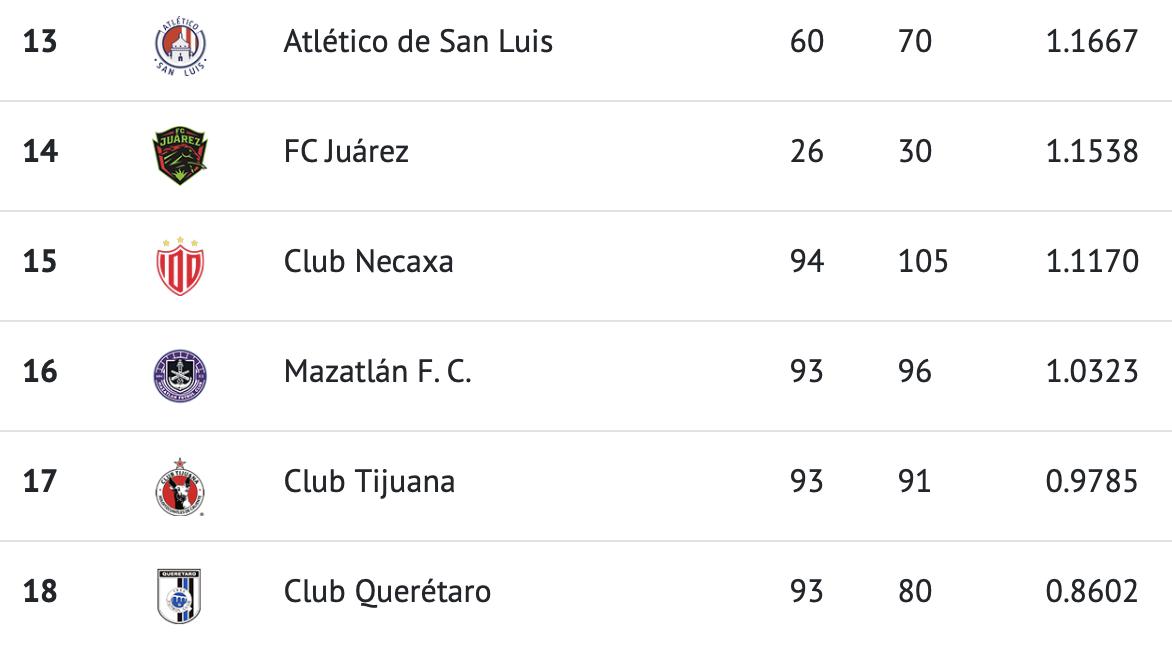
Task: Open the Atlético de San Luis team link
Action: [x=418, y=42]
